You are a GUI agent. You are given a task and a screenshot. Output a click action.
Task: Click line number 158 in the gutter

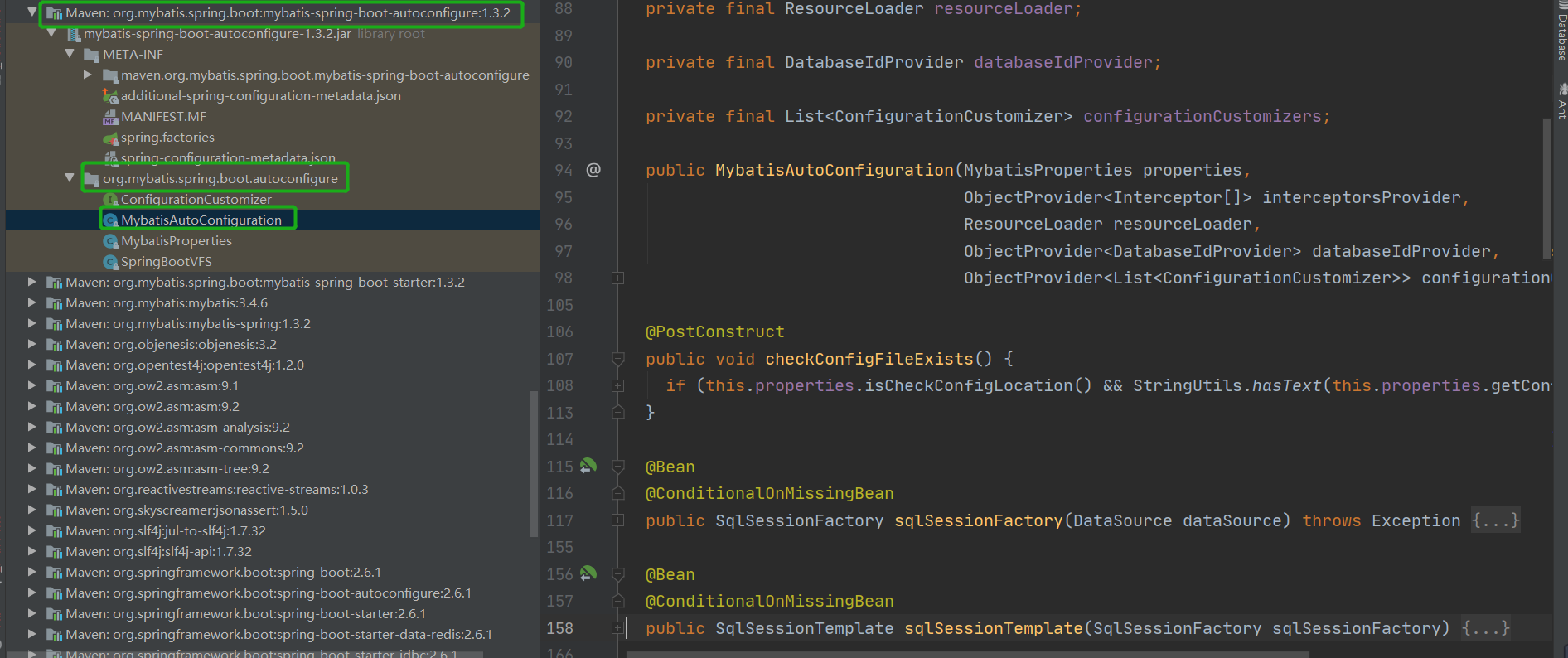[x=560, y=628]
